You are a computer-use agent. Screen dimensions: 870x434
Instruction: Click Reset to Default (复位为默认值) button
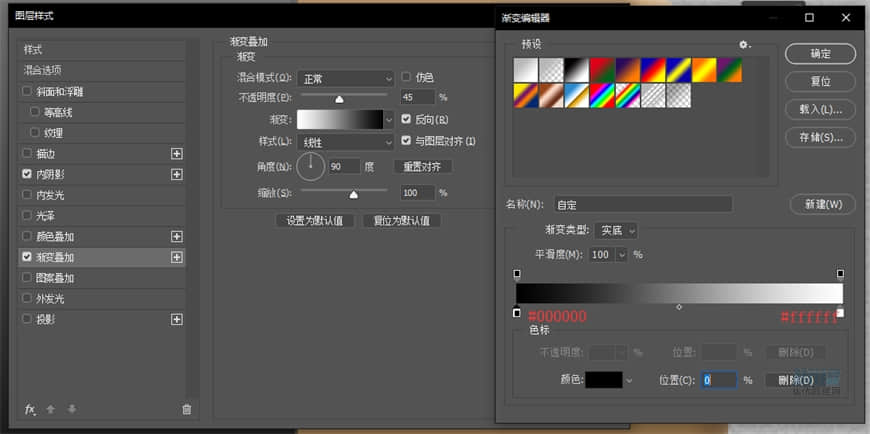[402, 220]
